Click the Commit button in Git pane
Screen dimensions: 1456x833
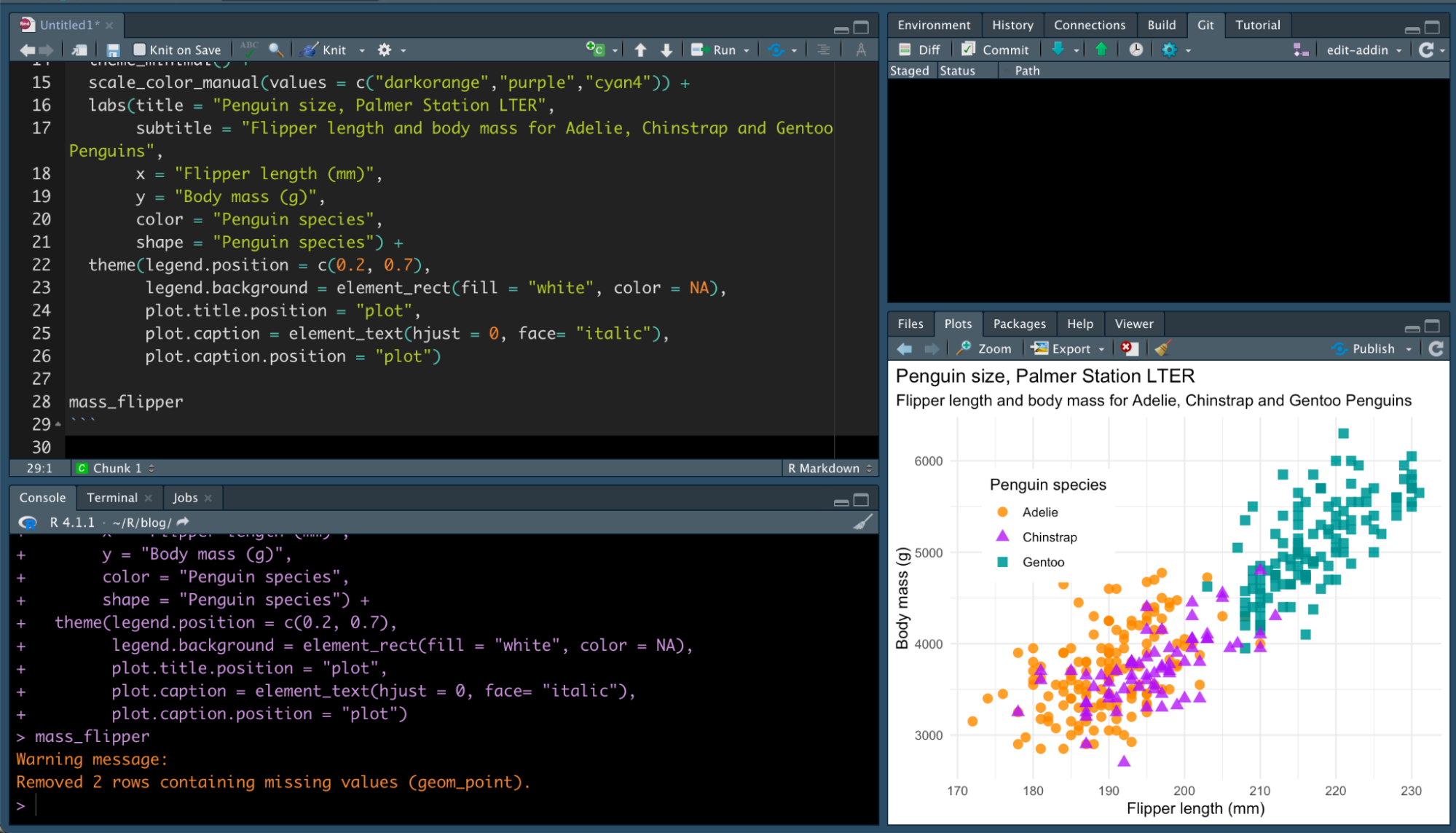pos(996,50)
